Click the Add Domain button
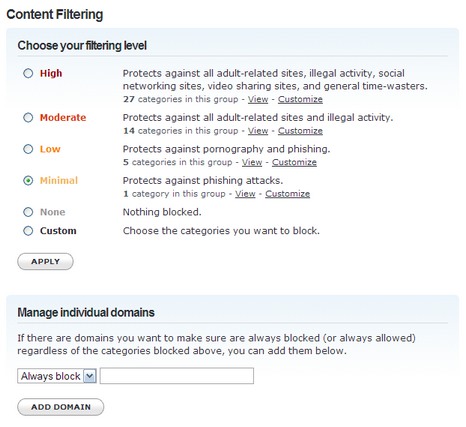 tap(61, 407)
